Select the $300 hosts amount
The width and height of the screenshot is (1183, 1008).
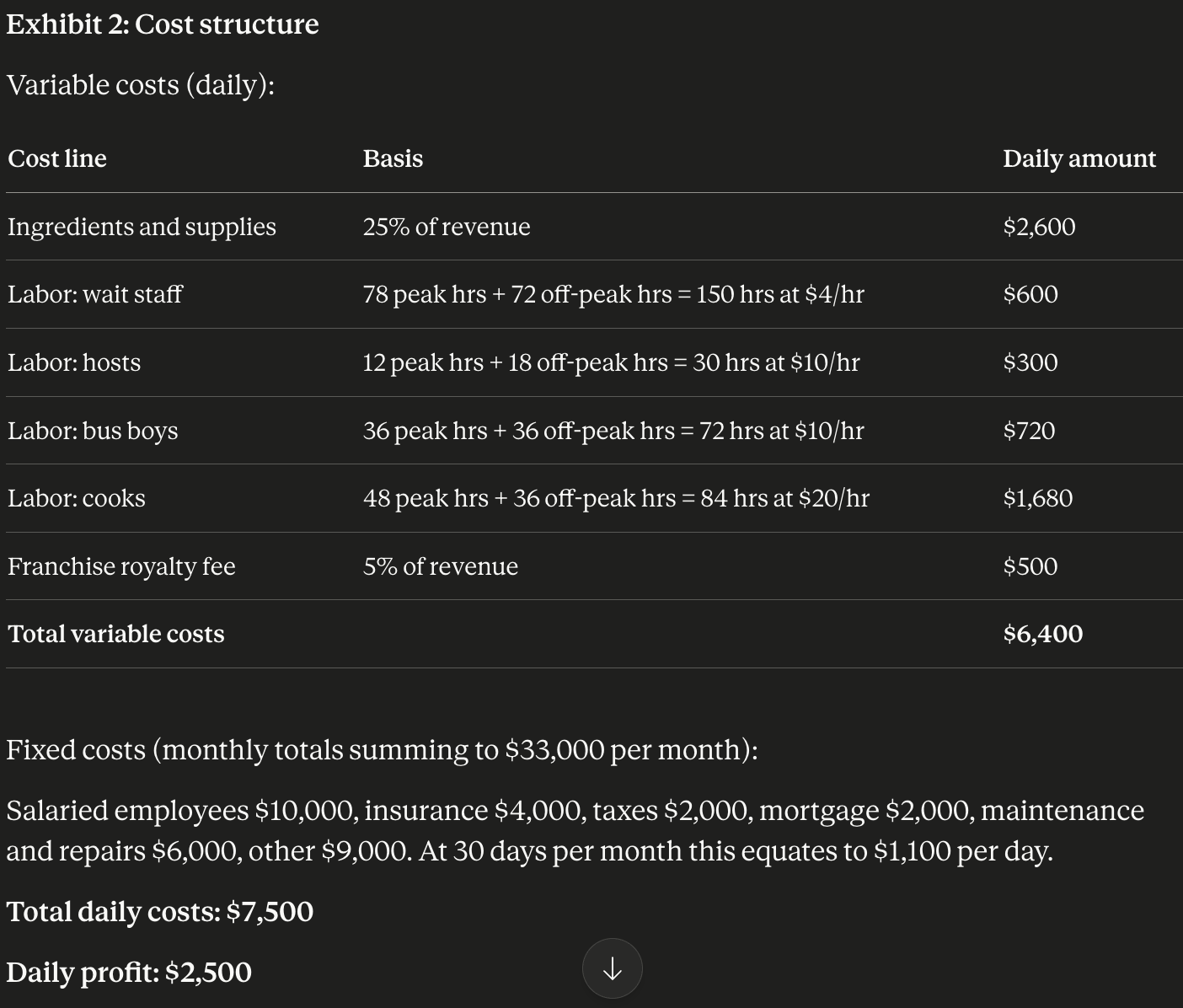click(1030, 362)
